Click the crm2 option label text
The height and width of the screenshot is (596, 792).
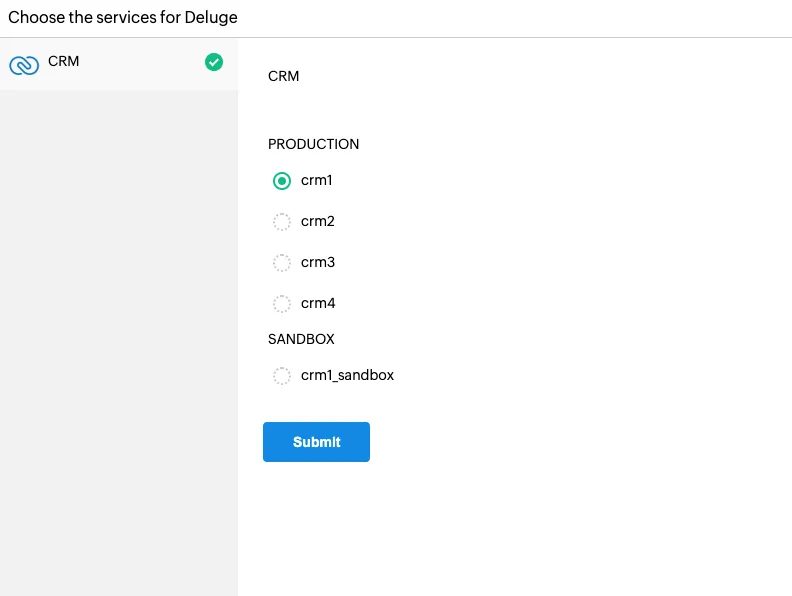coord(318,221)
